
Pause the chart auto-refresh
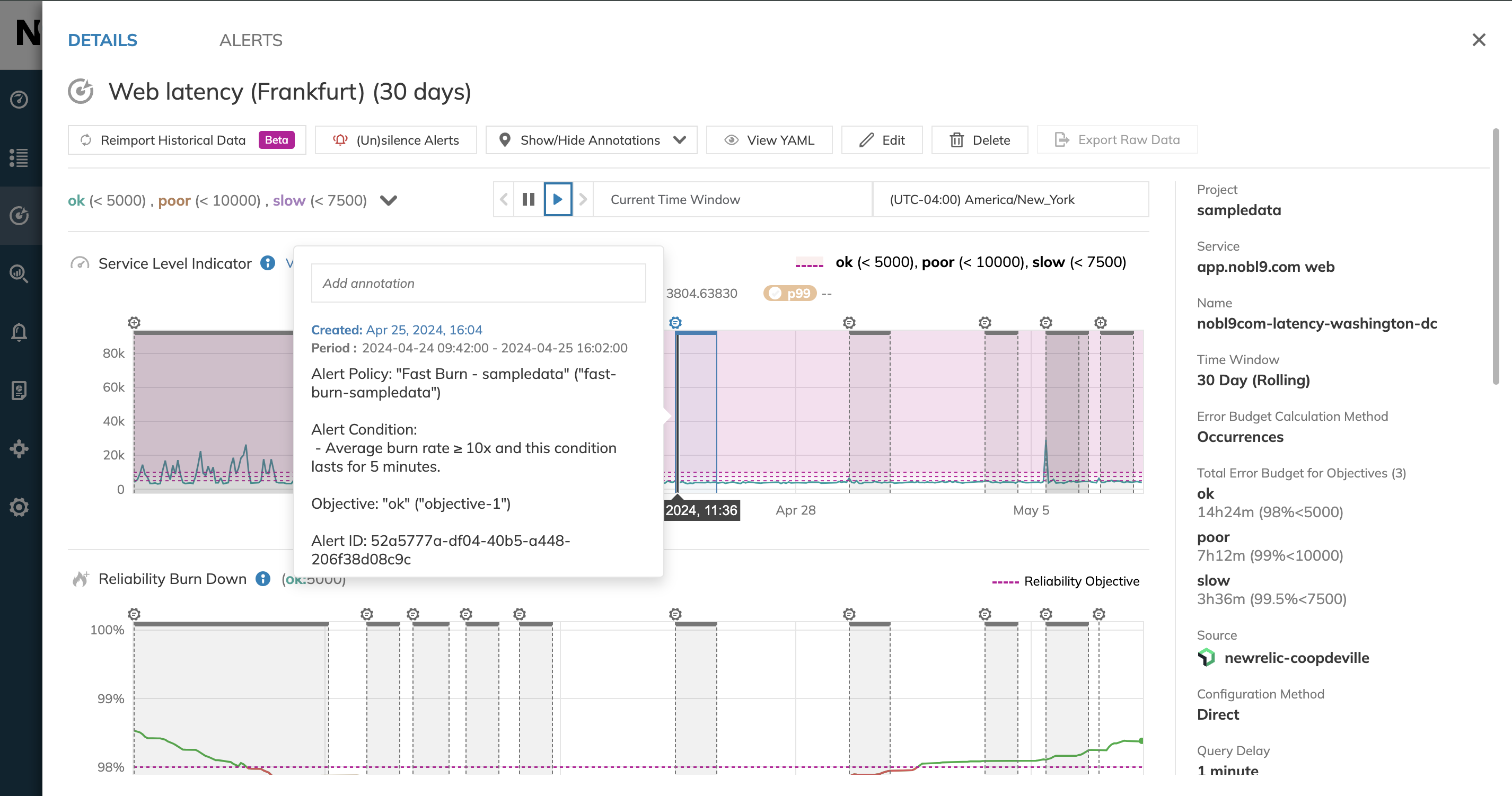(528, 199)
